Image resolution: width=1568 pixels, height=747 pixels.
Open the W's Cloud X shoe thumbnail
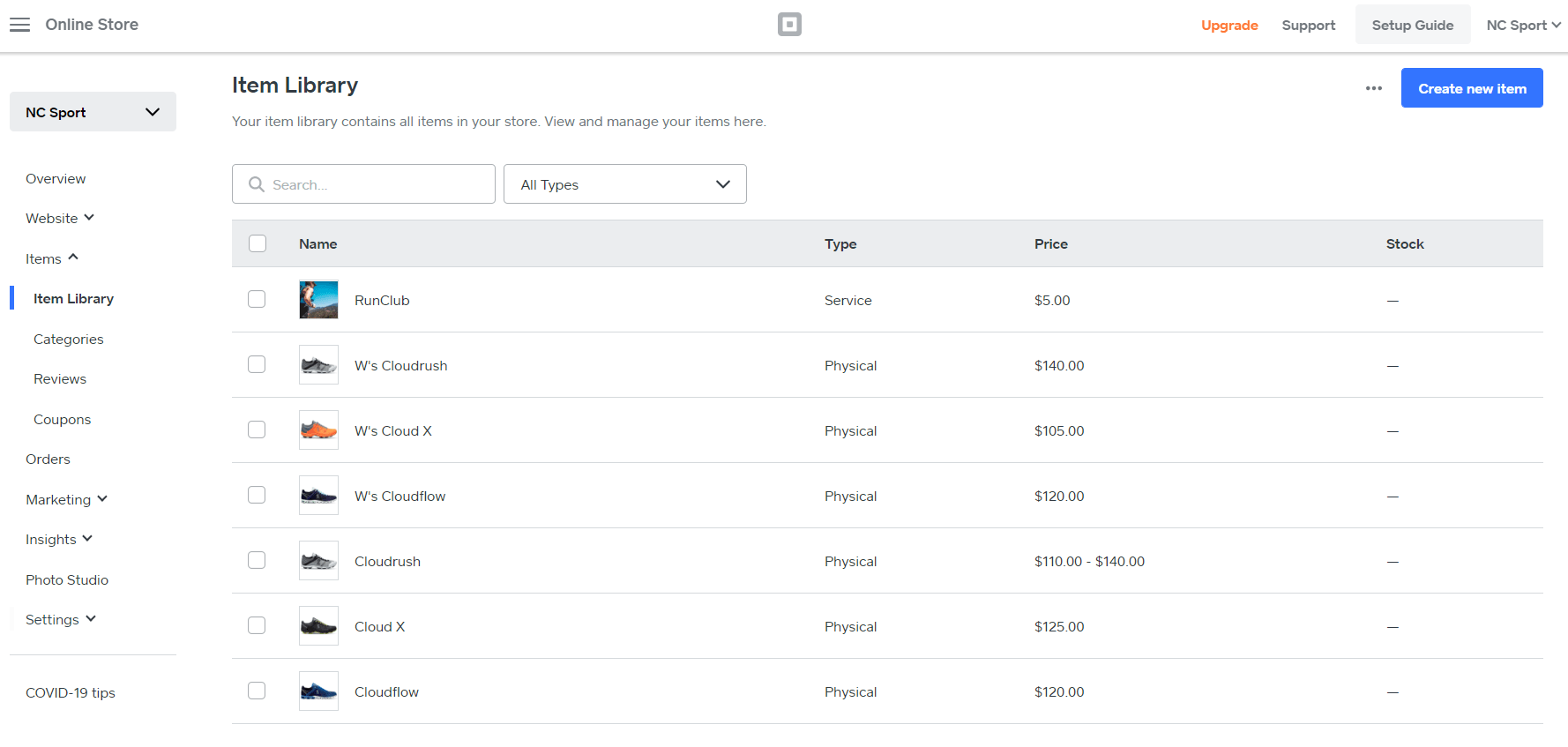318,430
